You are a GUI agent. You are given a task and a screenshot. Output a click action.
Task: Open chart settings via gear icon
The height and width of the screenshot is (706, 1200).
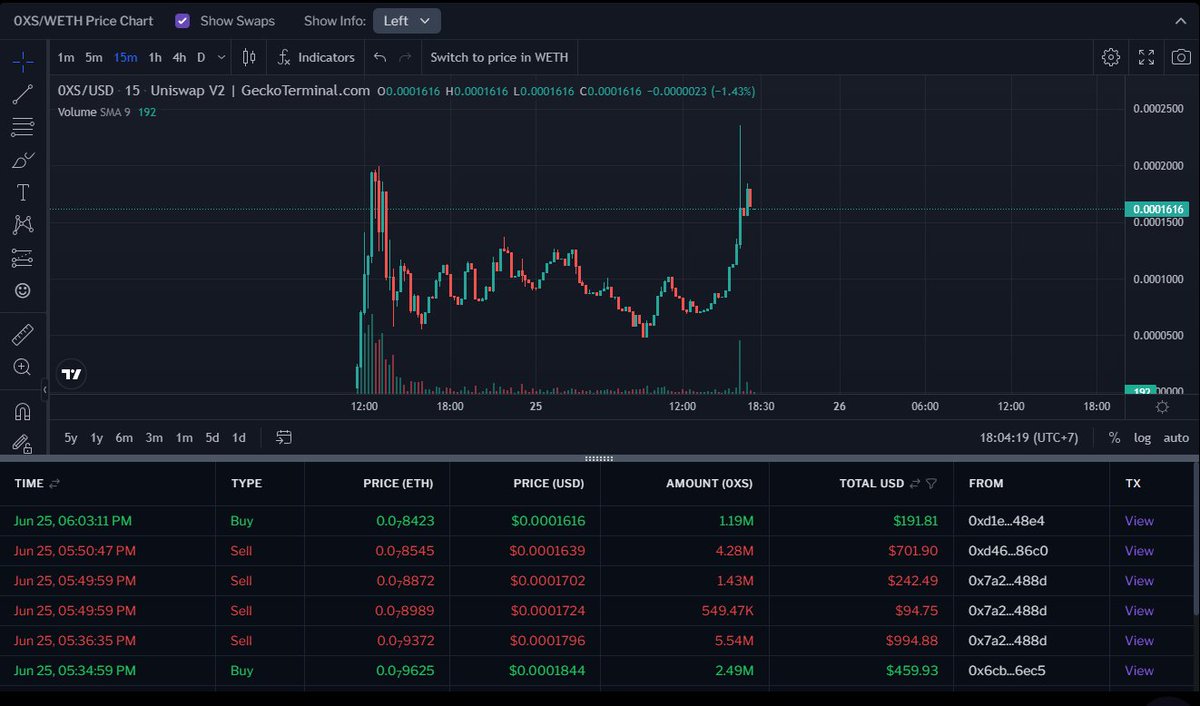point(1111,57)
